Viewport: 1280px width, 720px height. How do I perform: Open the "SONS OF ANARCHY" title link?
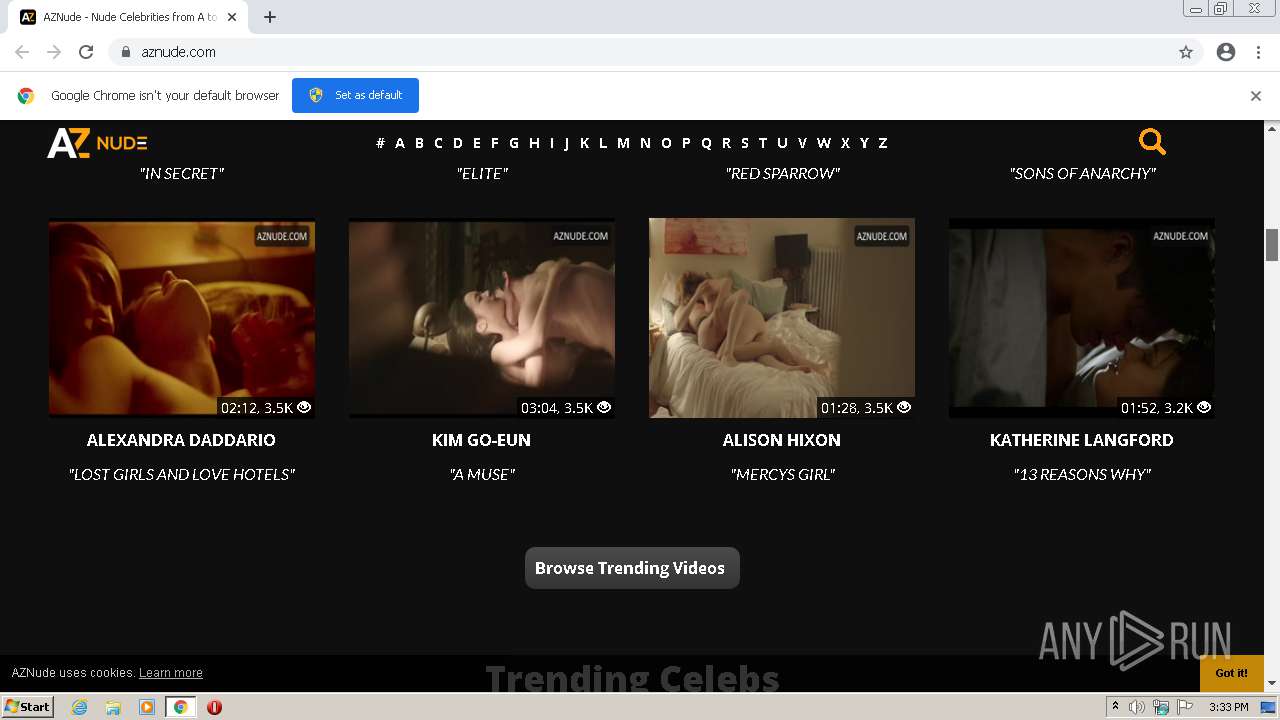tap(1082, 174)
